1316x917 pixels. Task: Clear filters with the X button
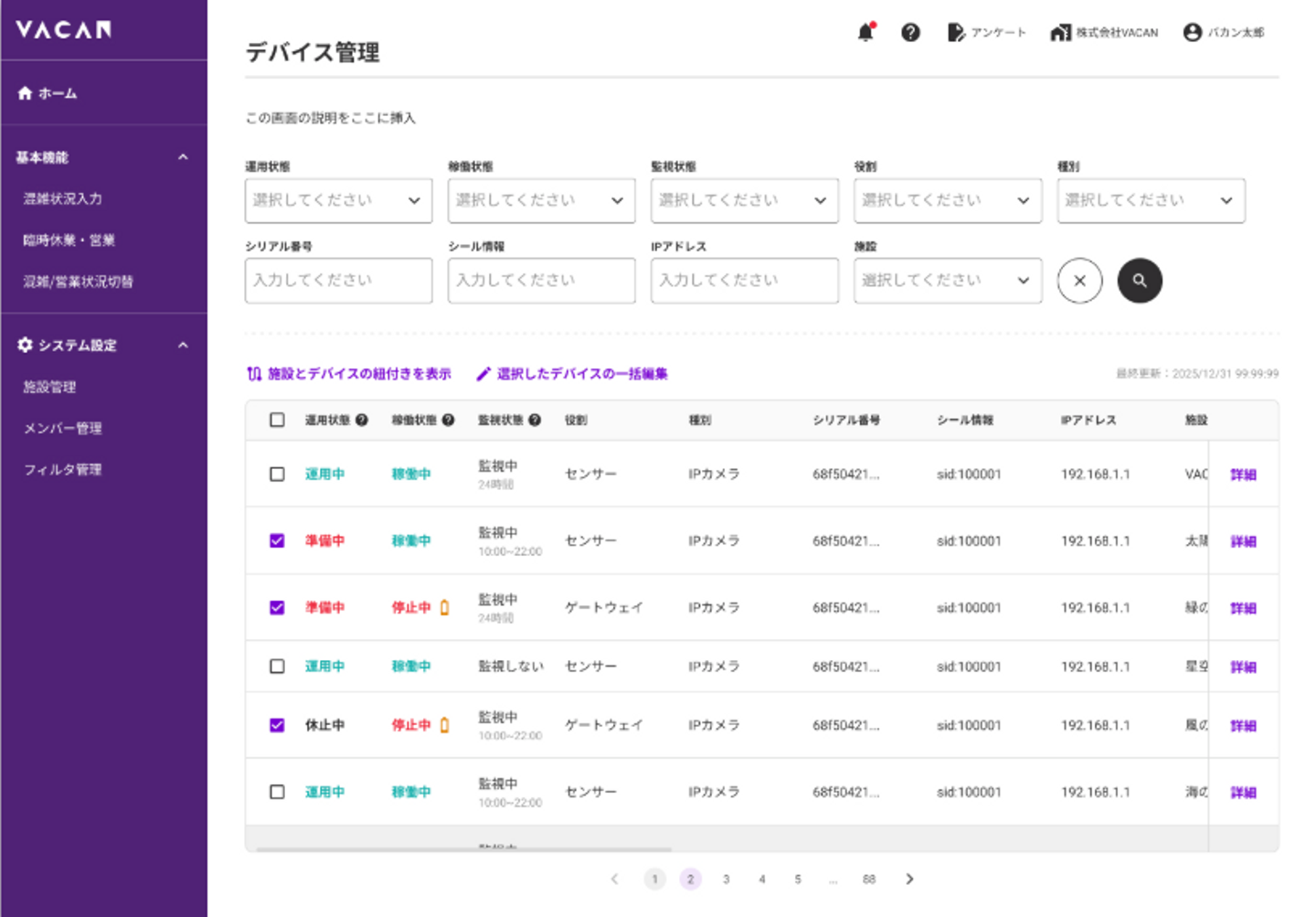pyautogui.click(x=1079, y=281)
